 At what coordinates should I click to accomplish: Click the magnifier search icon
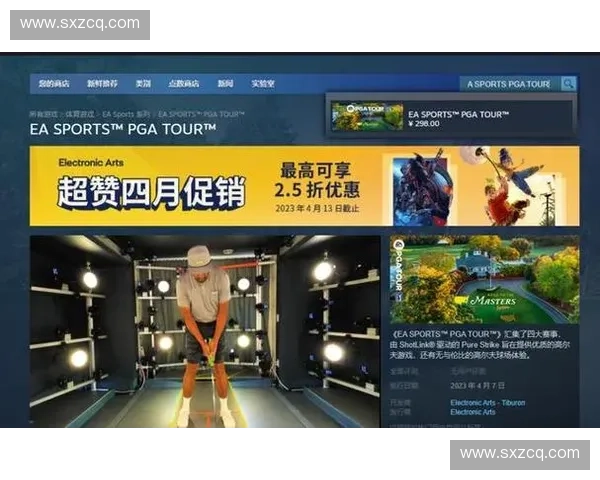click(568, 83)
